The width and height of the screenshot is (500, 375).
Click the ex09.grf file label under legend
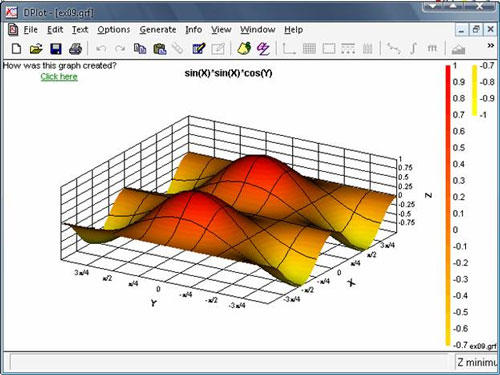(x=483, y=346)
